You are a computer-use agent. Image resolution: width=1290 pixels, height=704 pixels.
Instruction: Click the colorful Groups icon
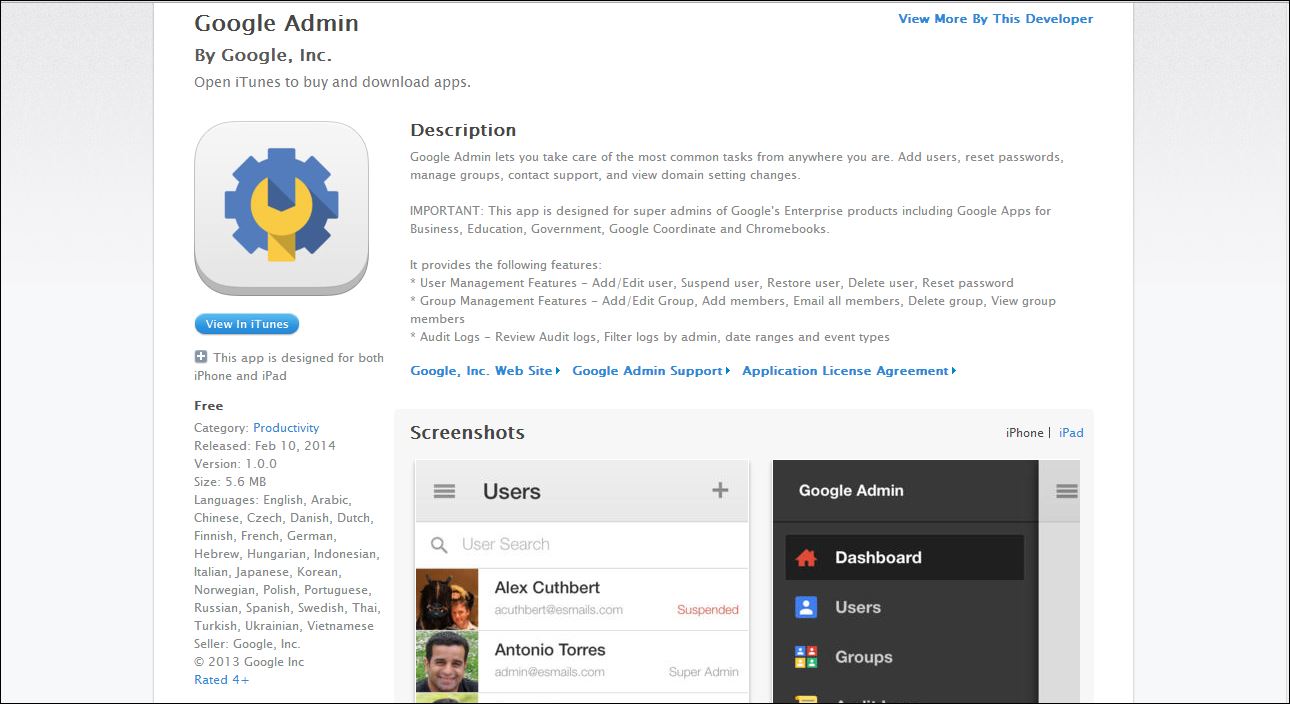pos(806,657)
